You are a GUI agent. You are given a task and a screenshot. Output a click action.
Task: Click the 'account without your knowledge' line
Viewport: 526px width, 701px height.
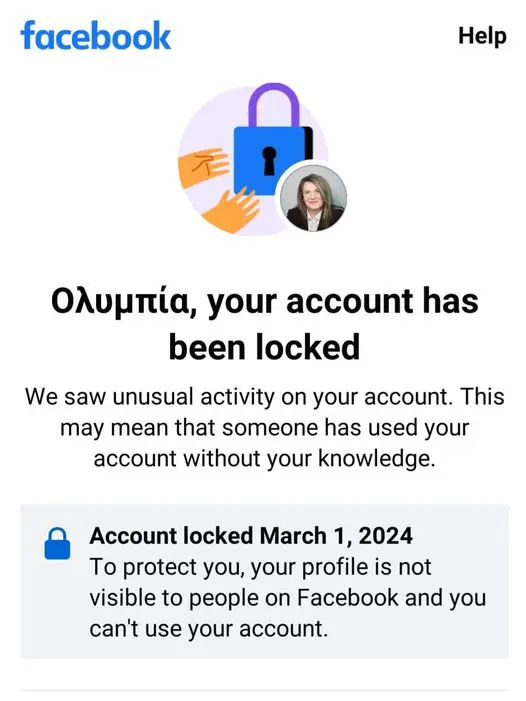click(x=264, y=459)
